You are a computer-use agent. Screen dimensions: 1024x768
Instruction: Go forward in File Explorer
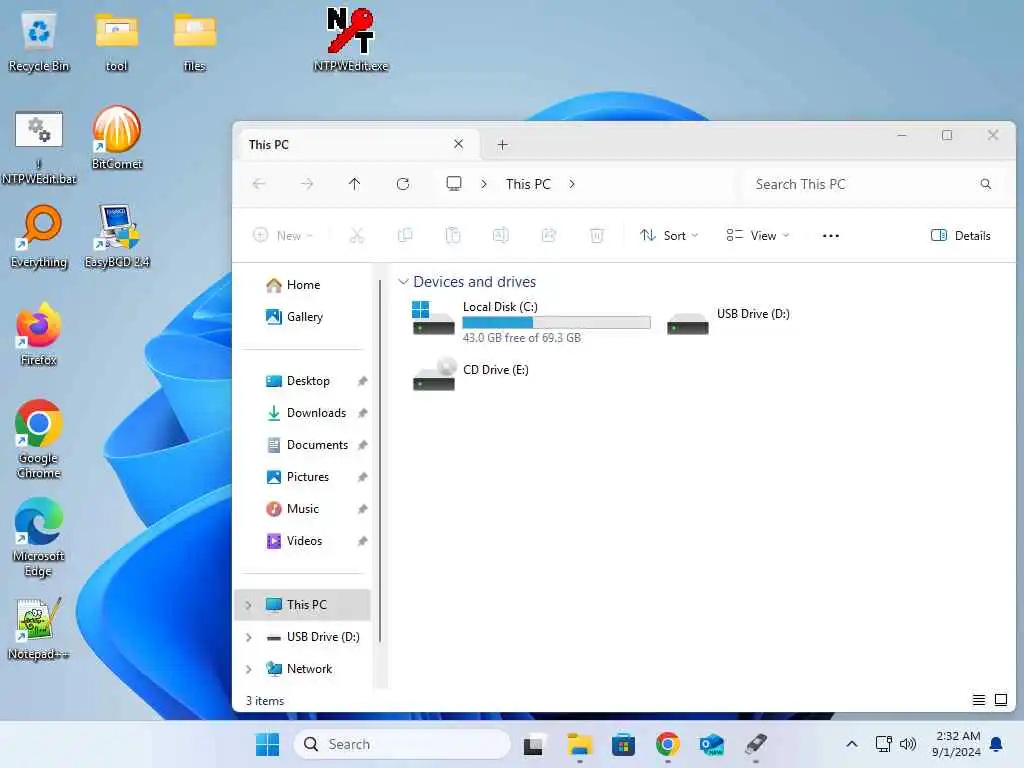(307, 184)
